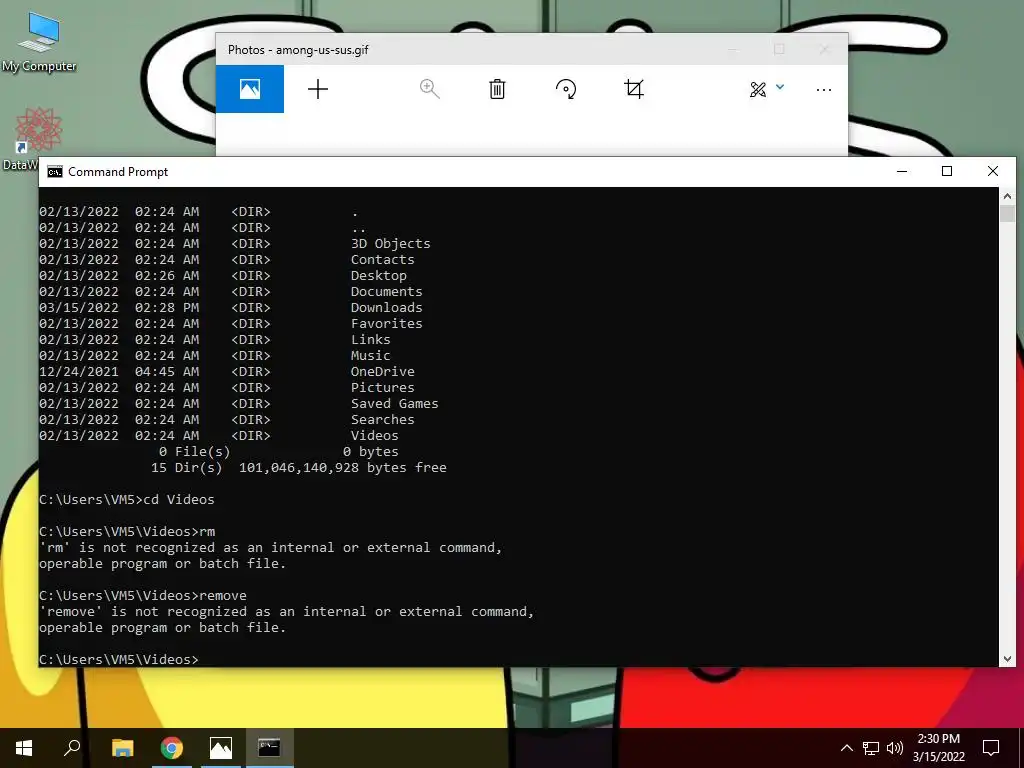Open the notification center icon
Screen dimensions: 1024x768
coord(991,748)
